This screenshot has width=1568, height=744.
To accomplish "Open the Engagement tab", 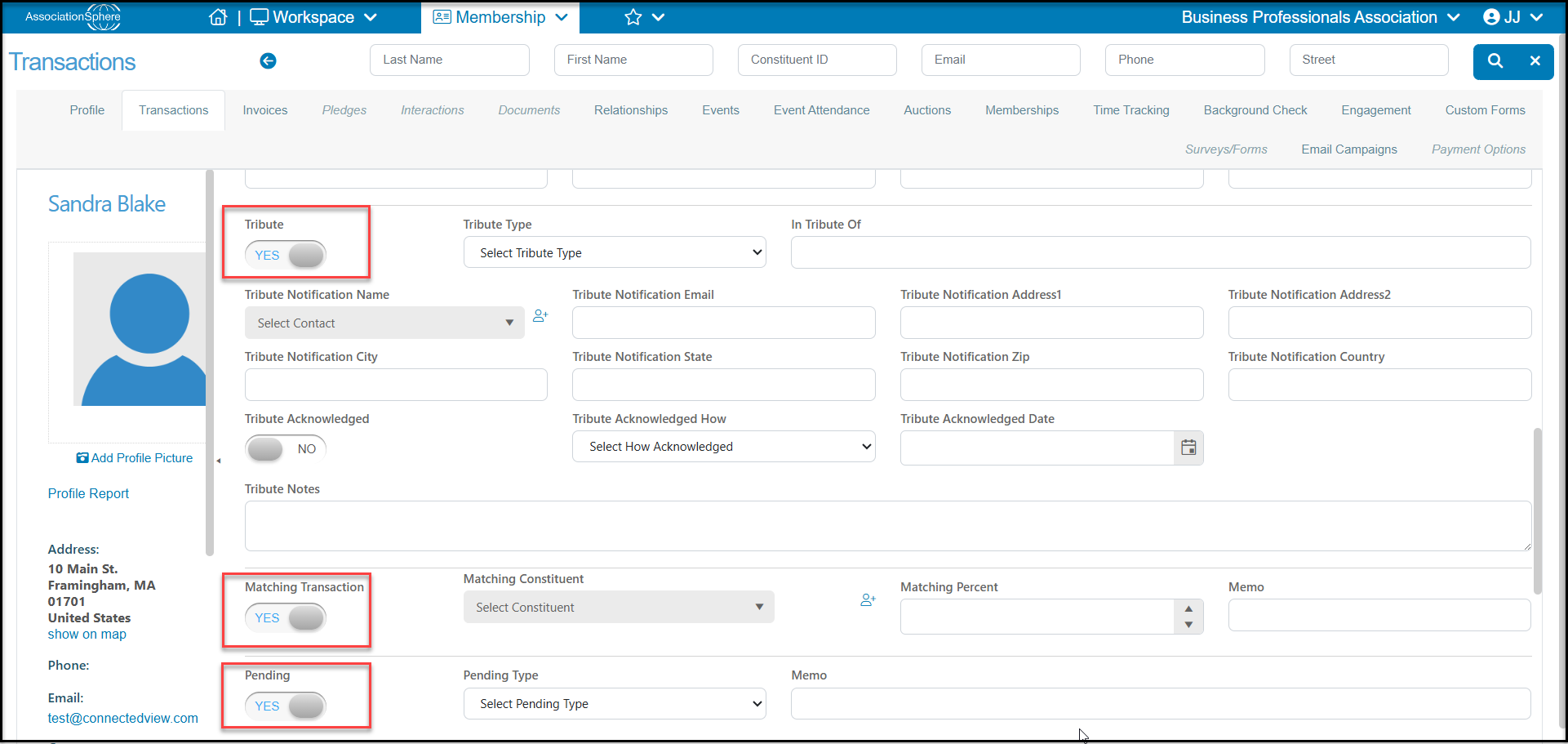I will 1376,110.
